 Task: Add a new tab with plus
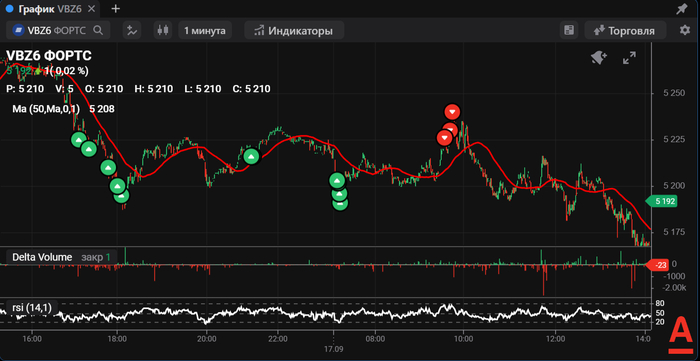[x=116, y=8]
